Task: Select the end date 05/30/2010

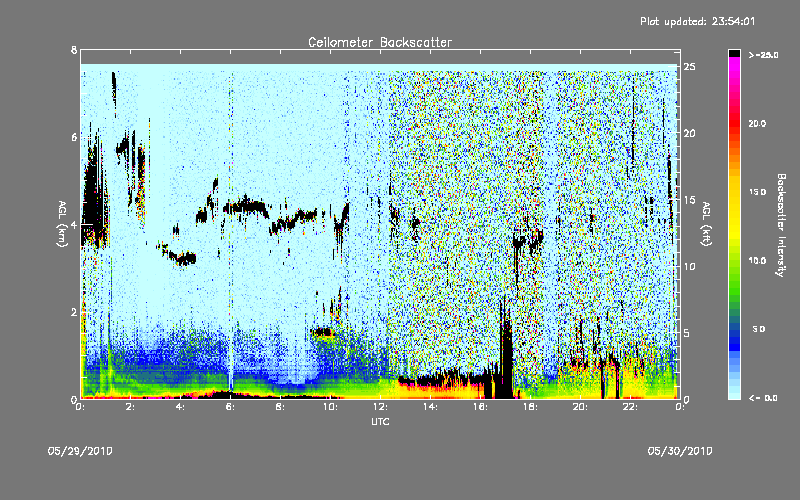Action: click(680, 451)
